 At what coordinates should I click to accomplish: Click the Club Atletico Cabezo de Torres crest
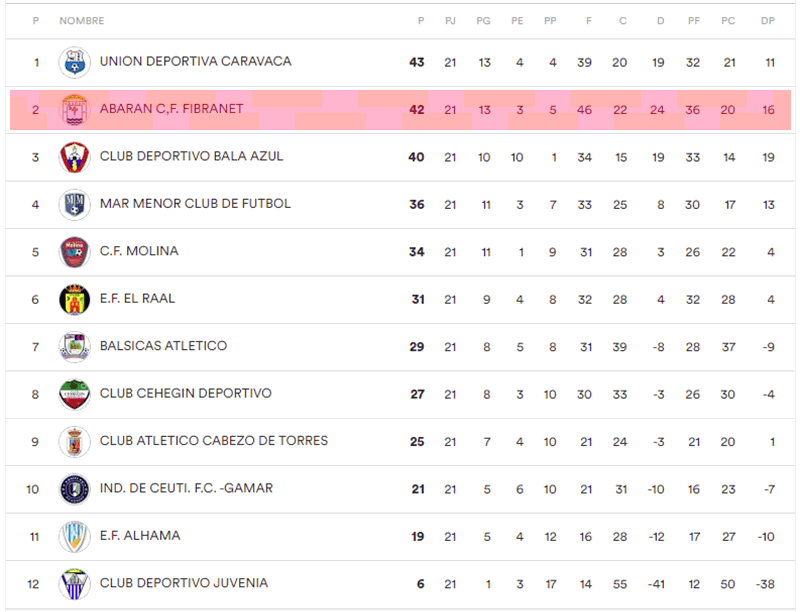coord(74,442)
